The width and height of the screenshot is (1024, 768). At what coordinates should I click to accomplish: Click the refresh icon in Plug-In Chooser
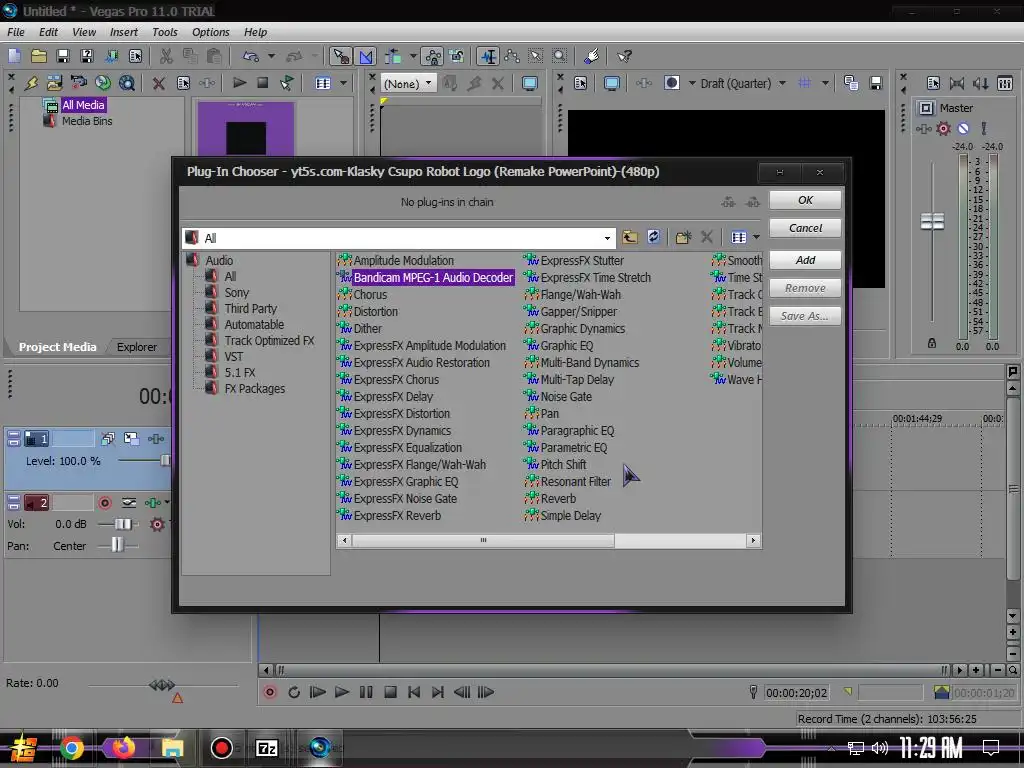654,237
